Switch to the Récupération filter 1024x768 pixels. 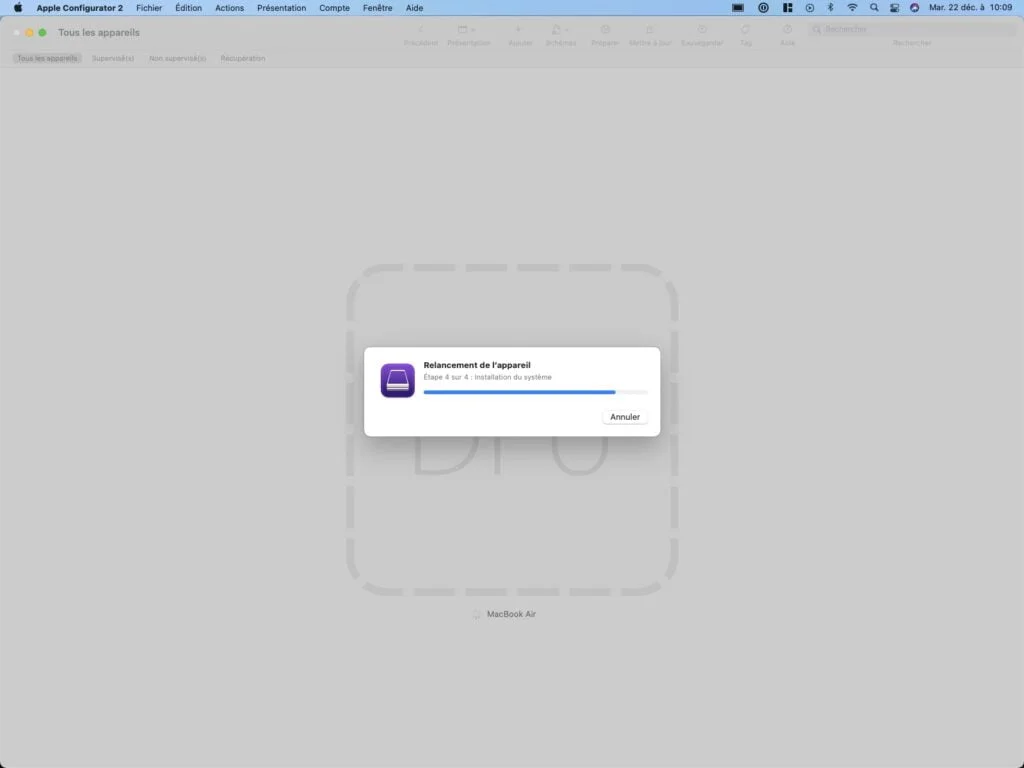(241, 58)
